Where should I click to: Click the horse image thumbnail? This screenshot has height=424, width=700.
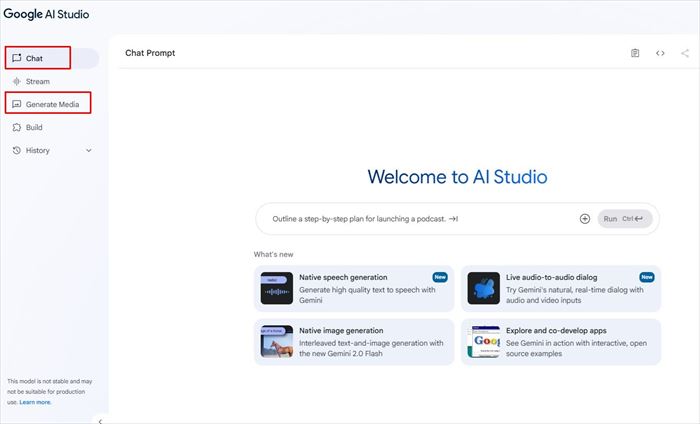click(277, 341)
